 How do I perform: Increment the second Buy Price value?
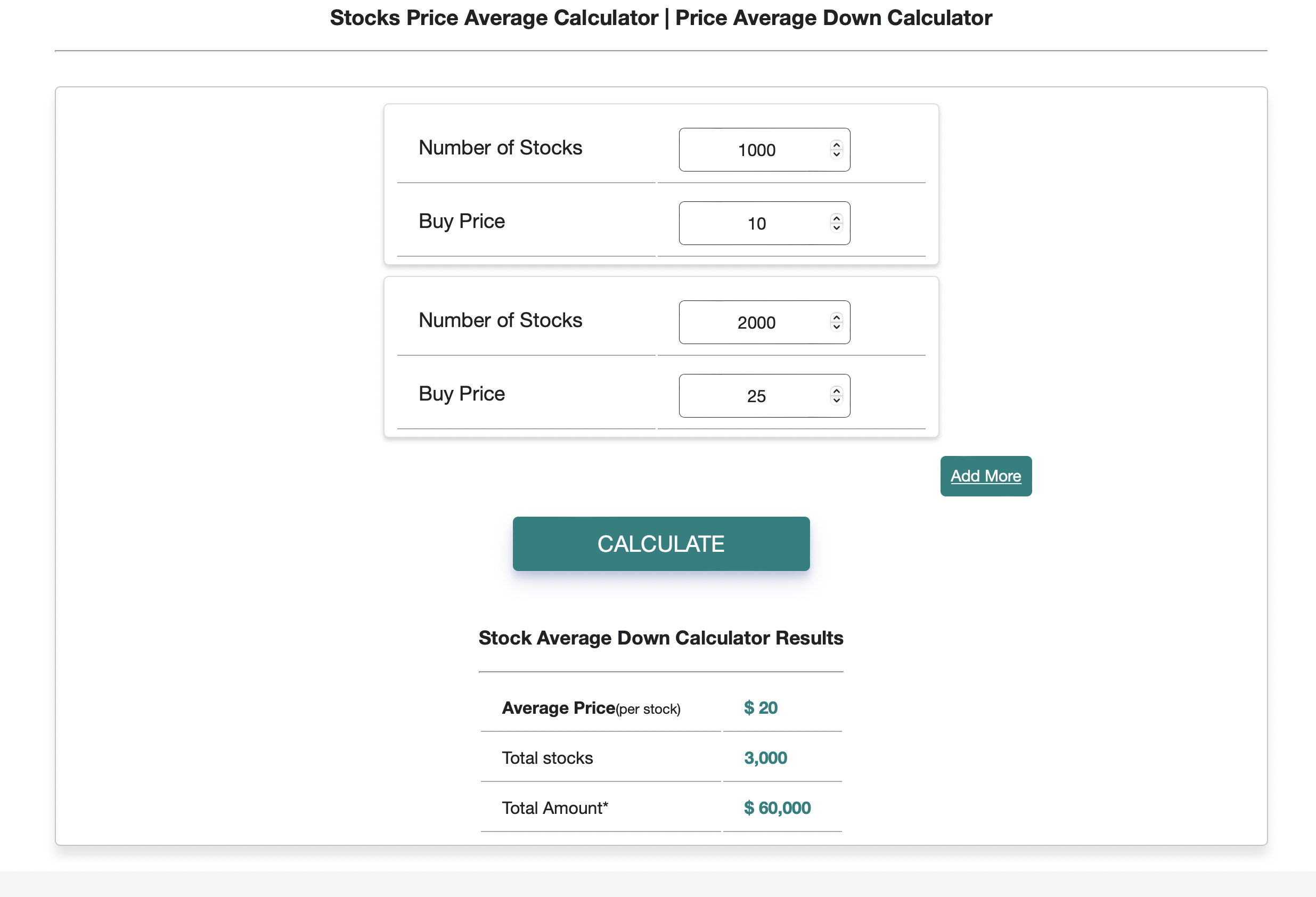pos(836,392)
